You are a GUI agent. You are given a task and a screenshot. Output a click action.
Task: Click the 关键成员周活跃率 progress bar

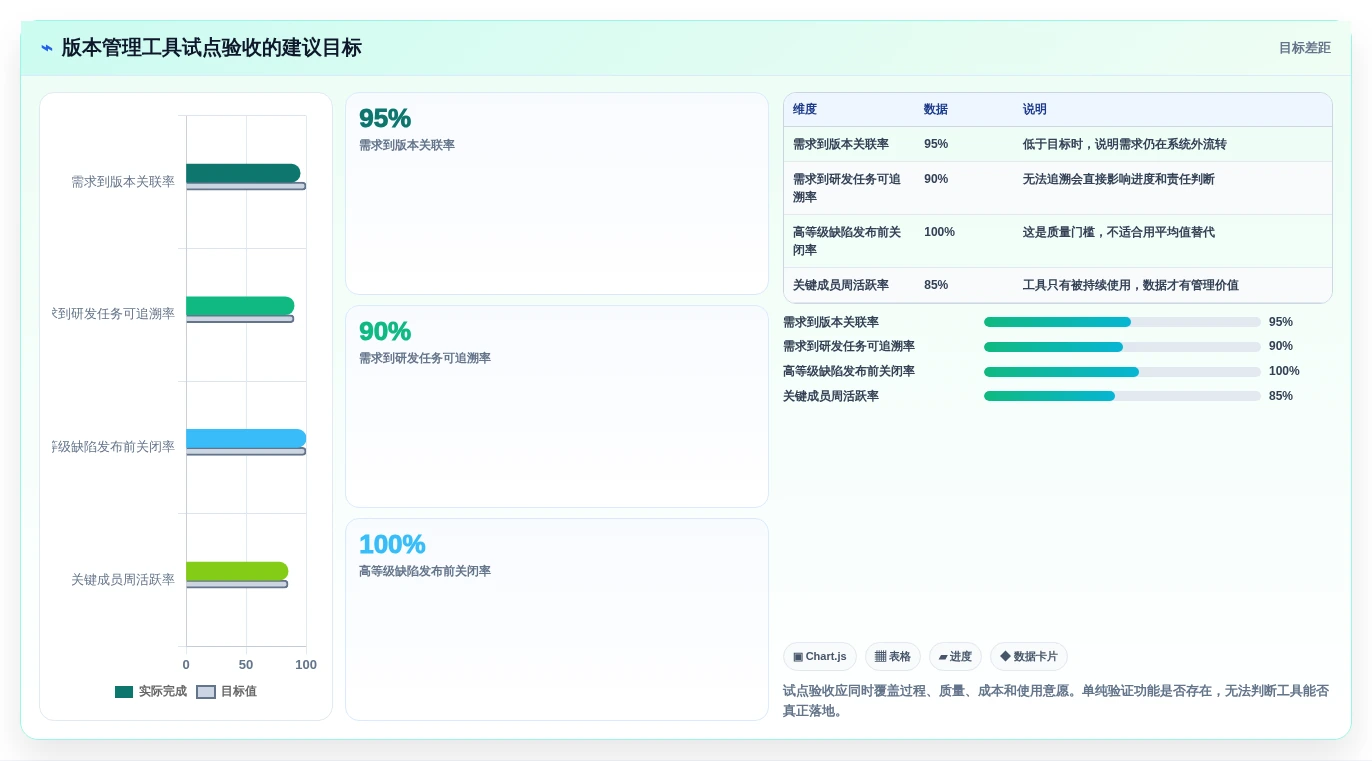(1122, 396)
